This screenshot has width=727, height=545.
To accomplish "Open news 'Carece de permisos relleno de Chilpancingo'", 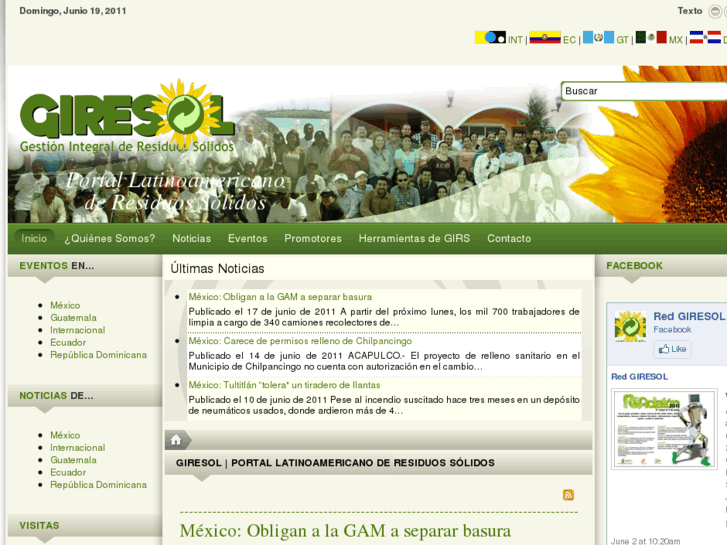I will pyautogui.click(x=300, y=341).
